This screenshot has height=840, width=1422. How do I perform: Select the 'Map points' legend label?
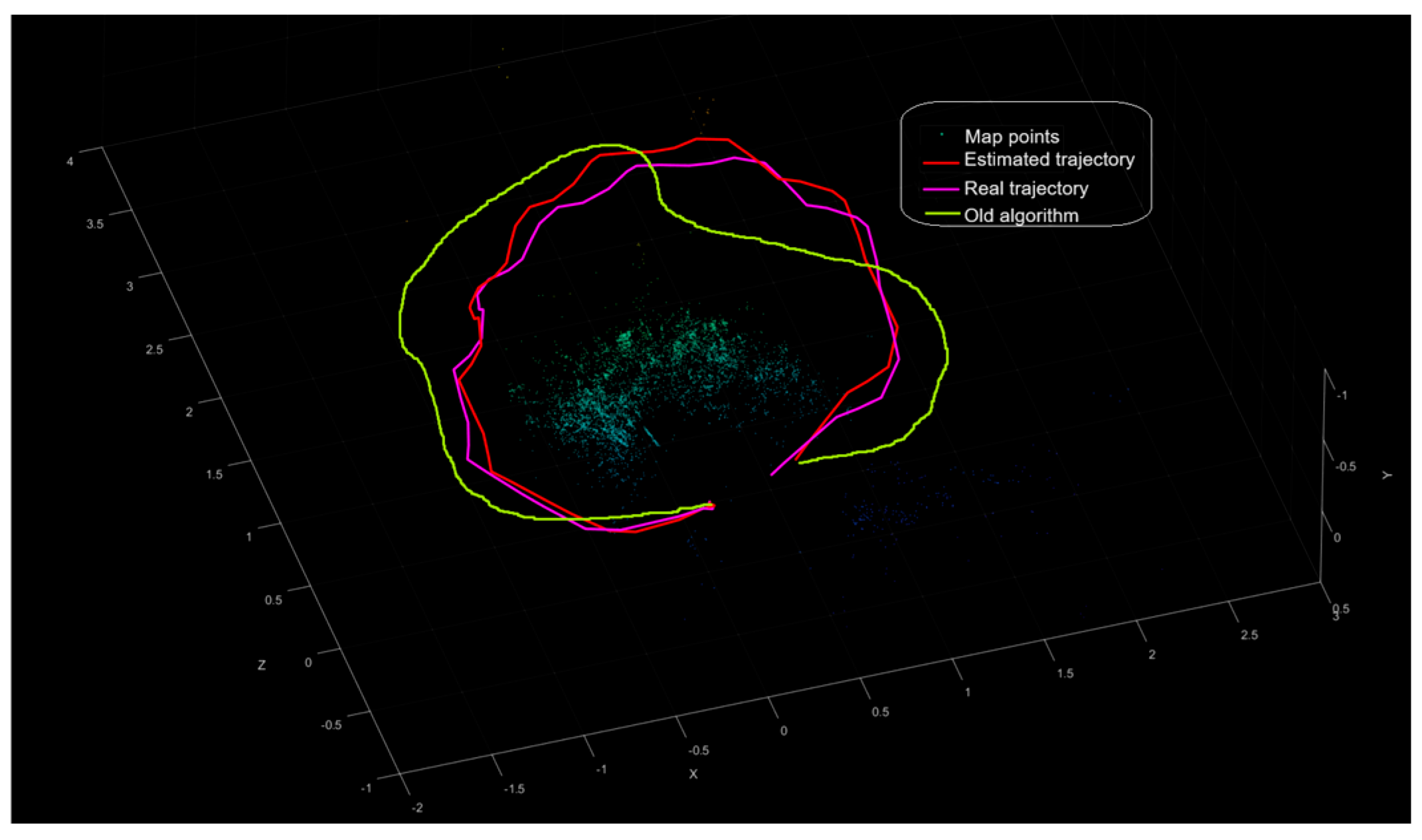pos(1012,137)
